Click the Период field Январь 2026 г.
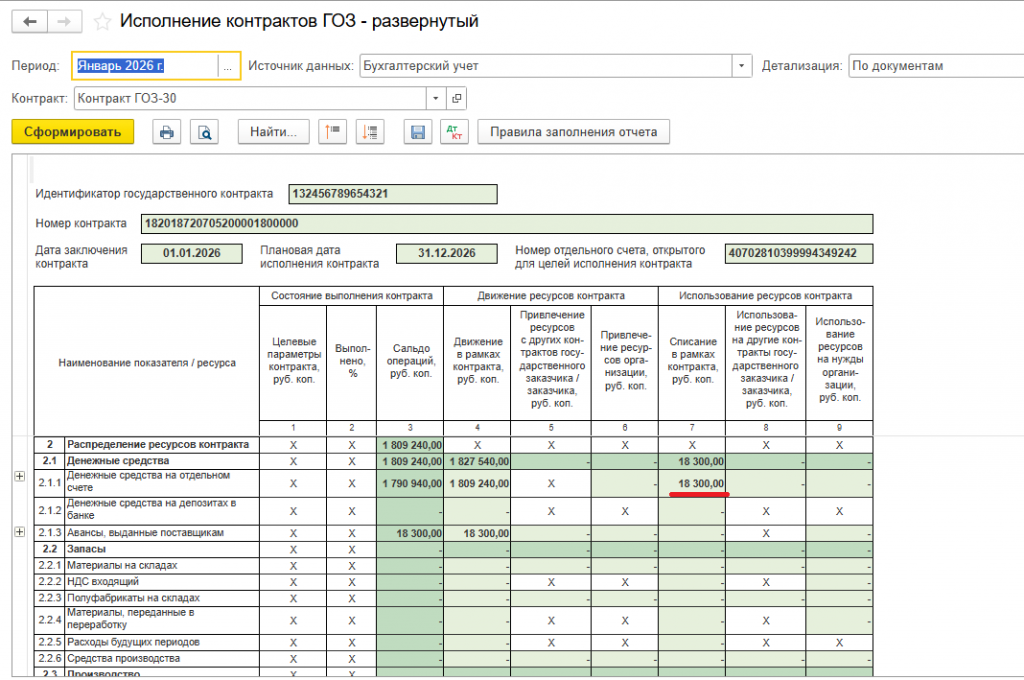1024x680 pixels. (146, 66)
